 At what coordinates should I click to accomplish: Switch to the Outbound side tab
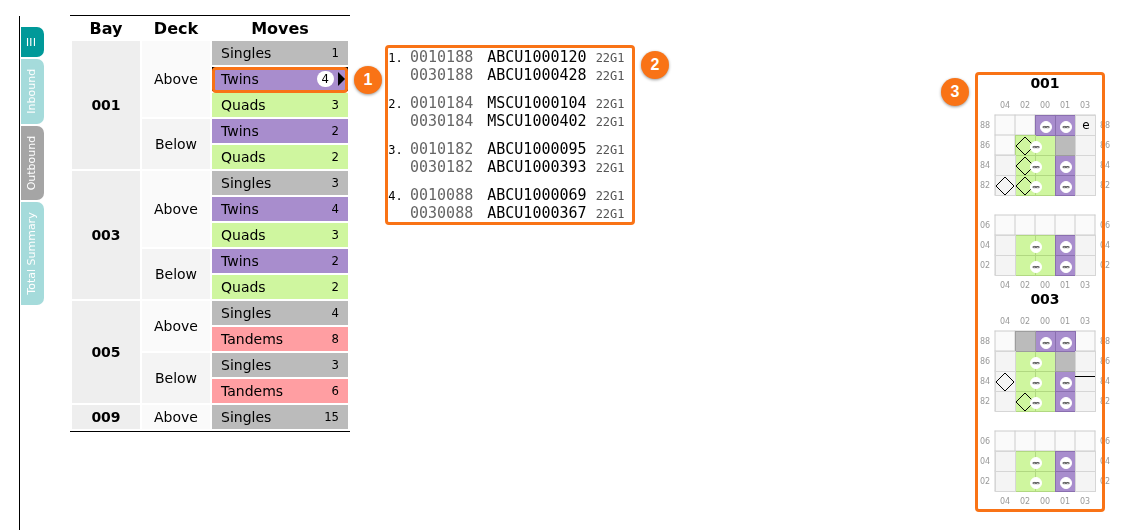coord(32,163)
